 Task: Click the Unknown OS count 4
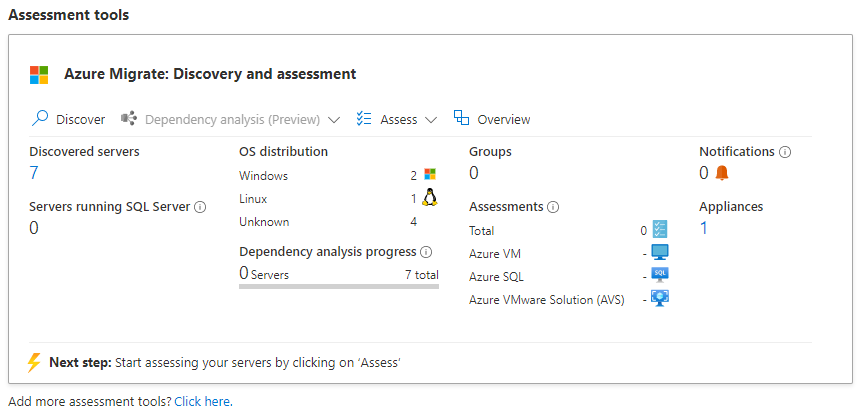point(413,222)
